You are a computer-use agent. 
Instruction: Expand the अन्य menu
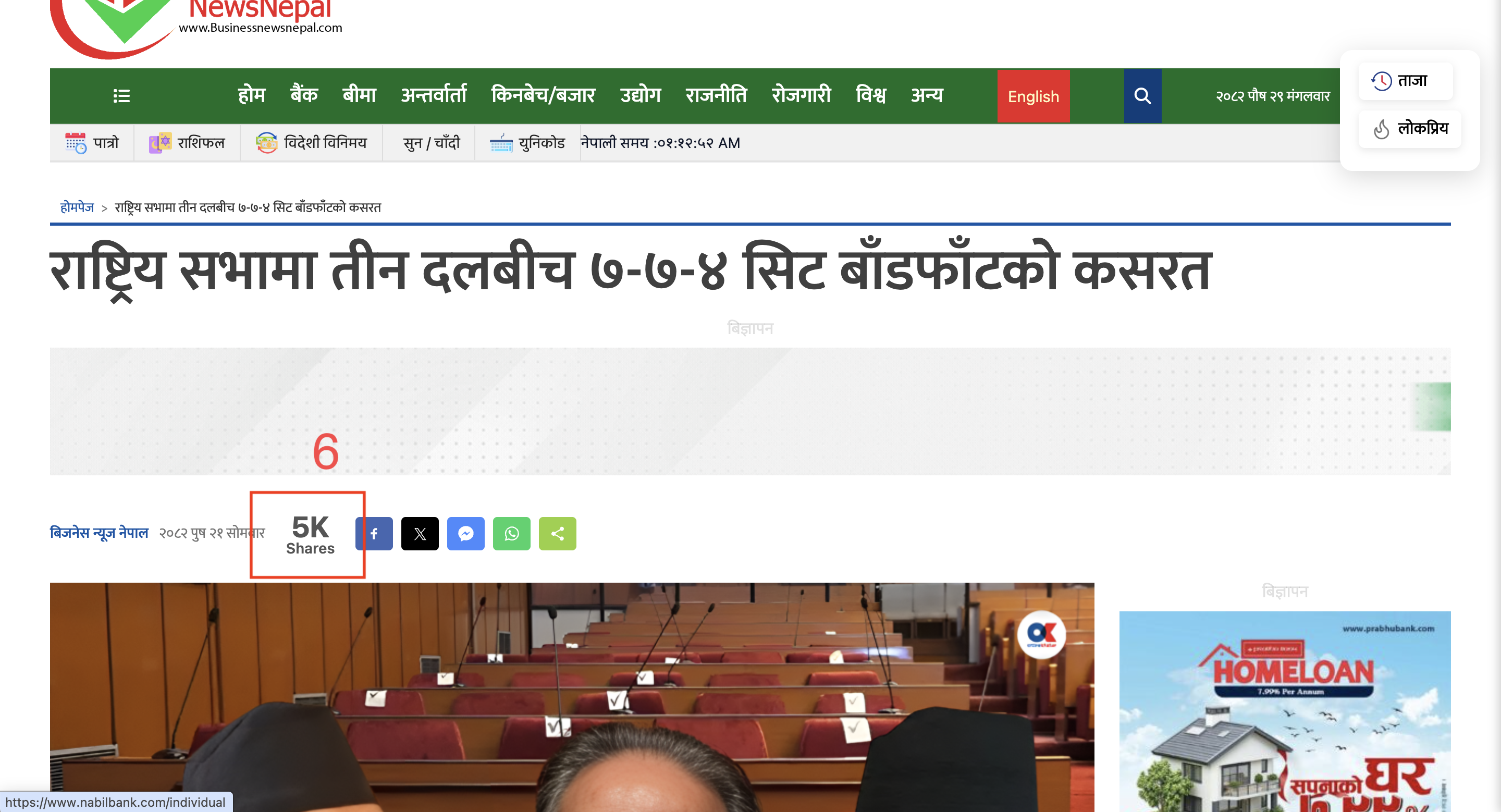point(926,95)
